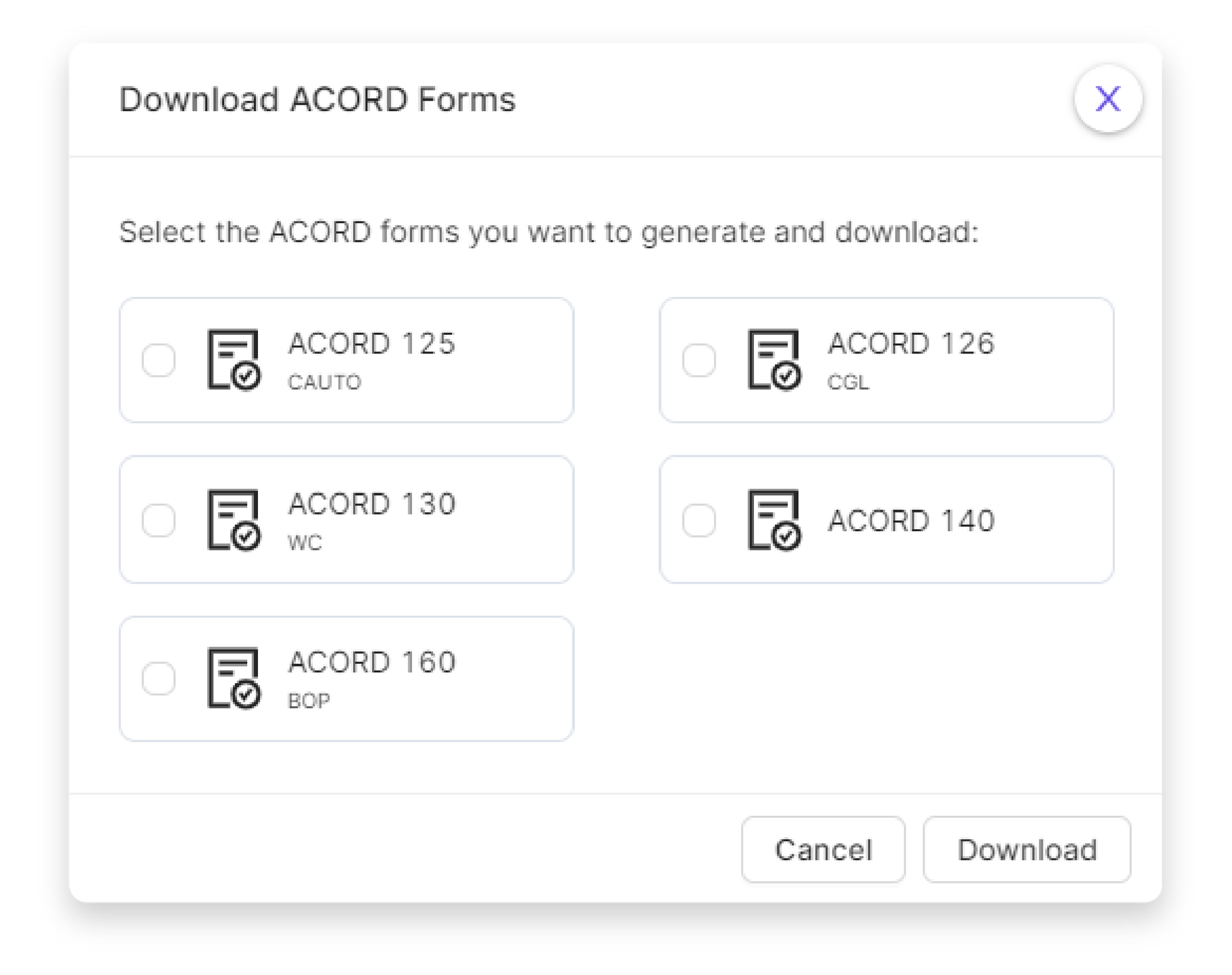Click the CGL subtitle label
This screenshot has height=975, width=1232.
[x=848, y=382]
